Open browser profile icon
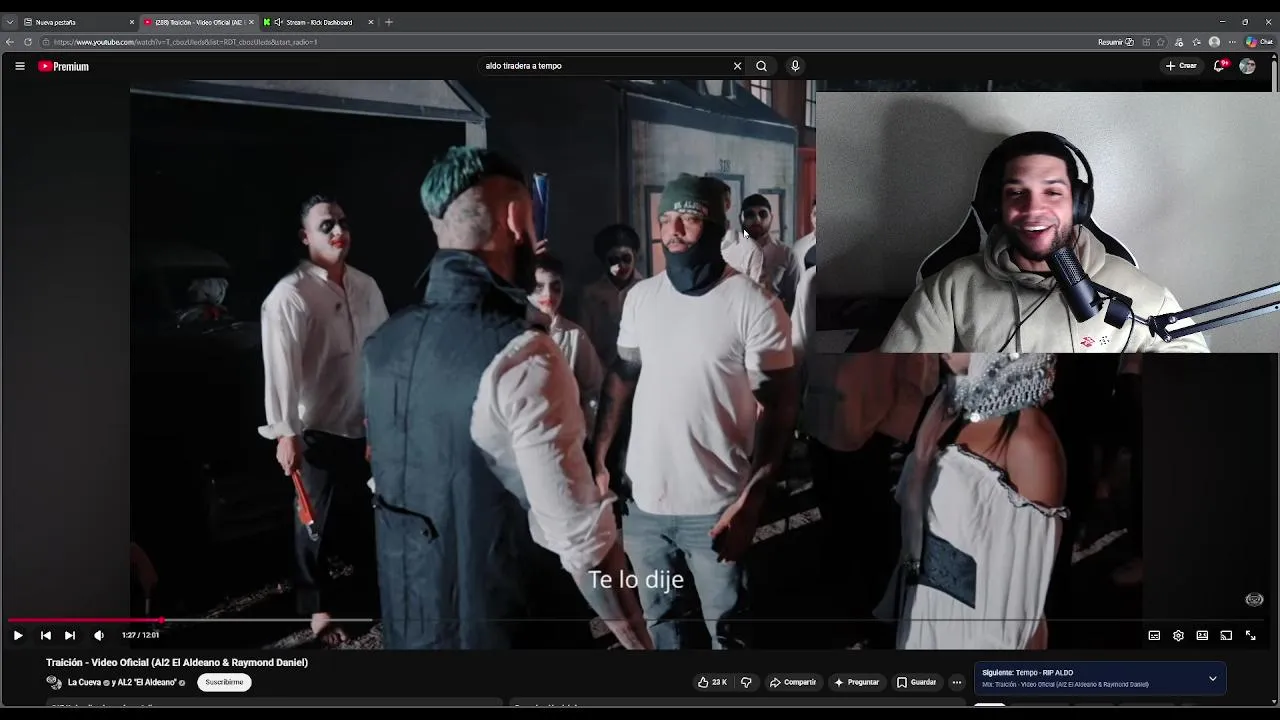 pyautogui.click(x=1214, y=42)
